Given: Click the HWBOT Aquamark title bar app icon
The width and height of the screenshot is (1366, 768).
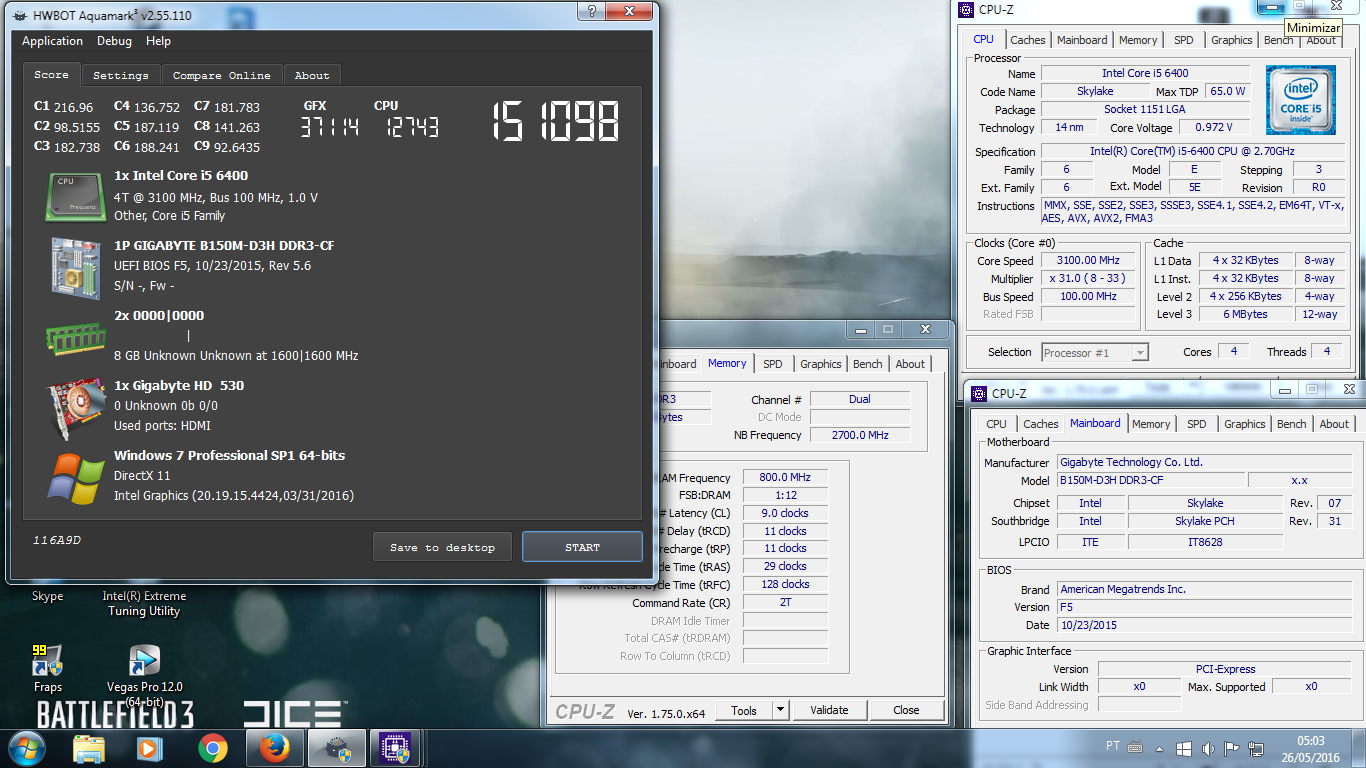Looking at the screenshot, I should (x=19, y=16).
